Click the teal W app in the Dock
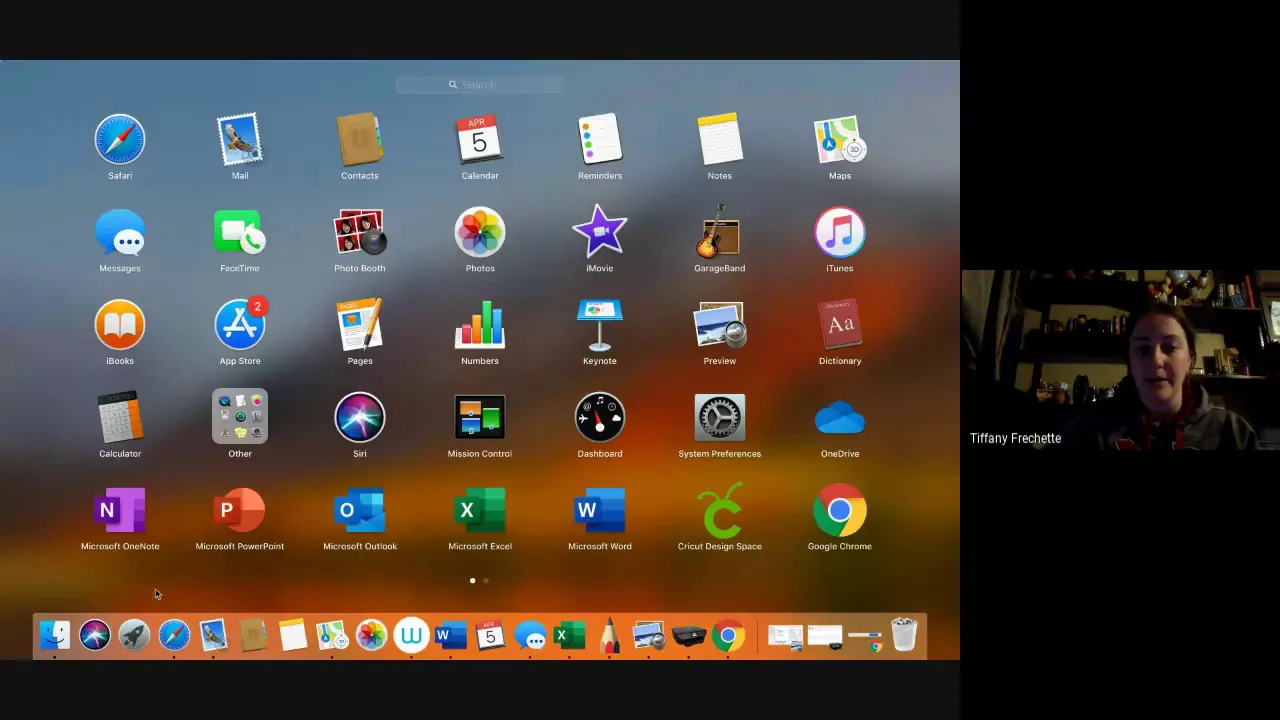This screenshot has height=720, width=1280. 411,635
